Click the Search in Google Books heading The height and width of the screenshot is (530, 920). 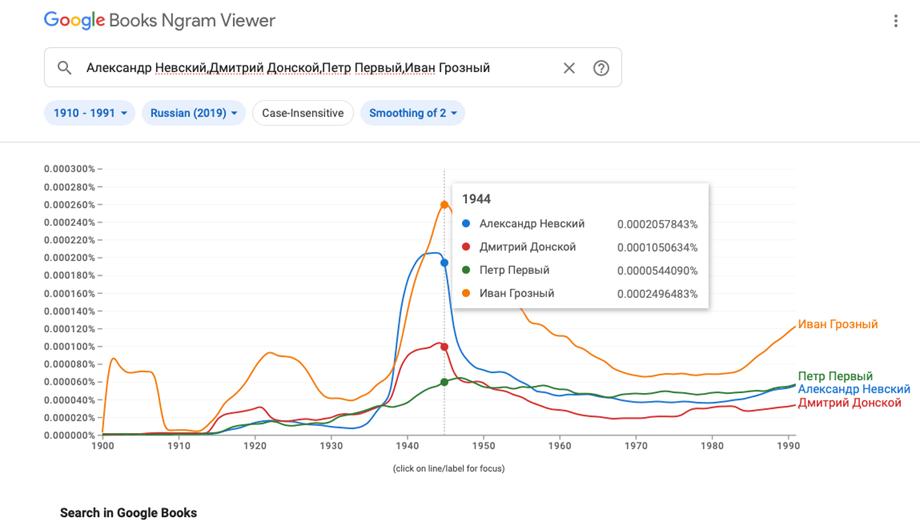tap(128, 513)
